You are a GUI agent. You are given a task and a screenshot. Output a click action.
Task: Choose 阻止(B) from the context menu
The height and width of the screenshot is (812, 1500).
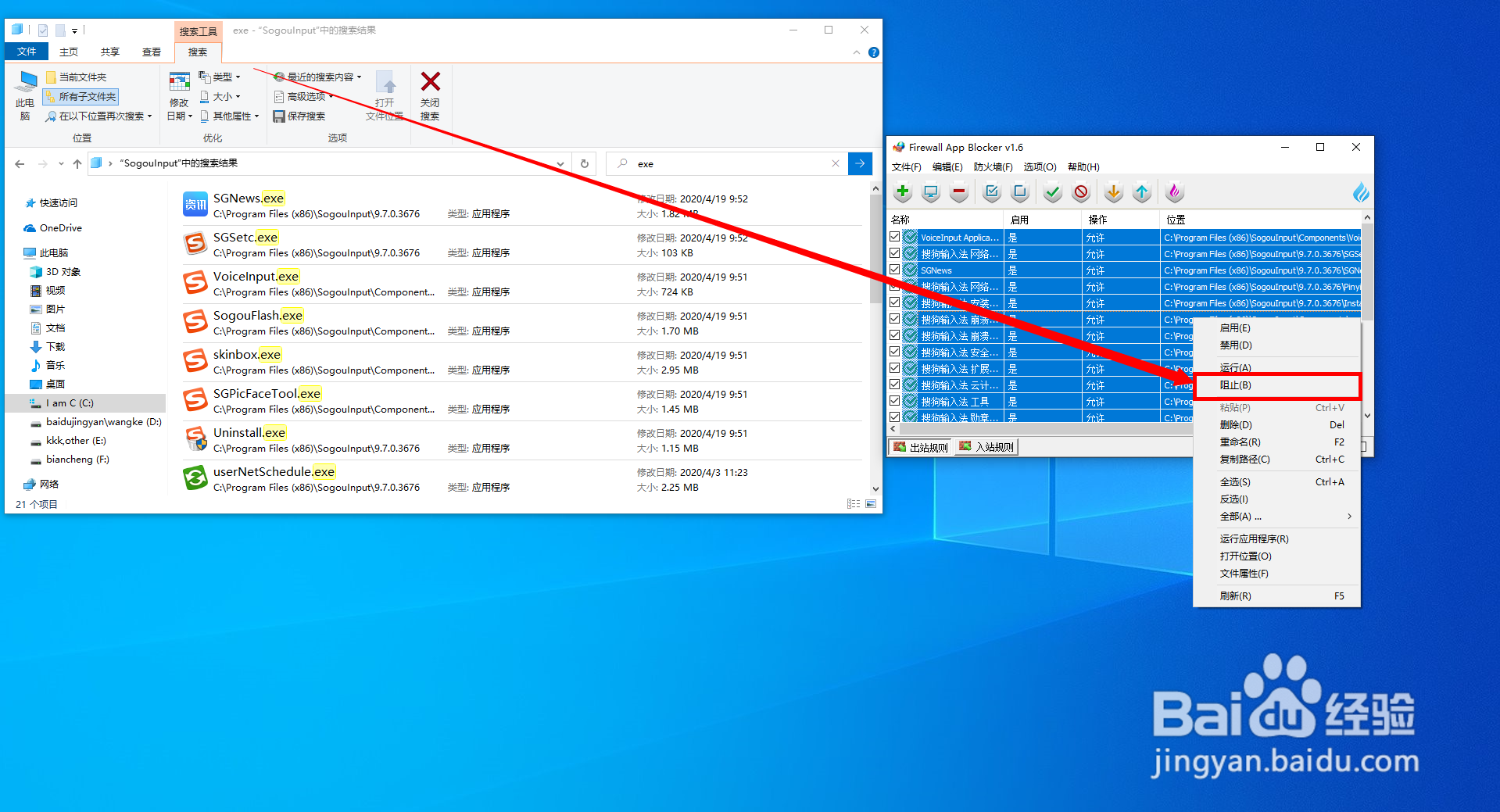[1277, 385]
